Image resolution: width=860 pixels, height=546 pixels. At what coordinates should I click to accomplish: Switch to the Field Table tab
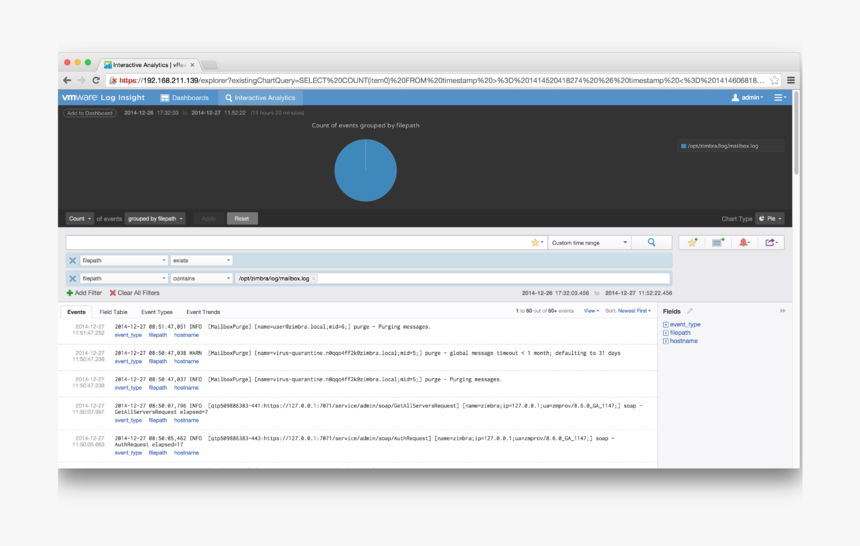click(x=113, y=312)
